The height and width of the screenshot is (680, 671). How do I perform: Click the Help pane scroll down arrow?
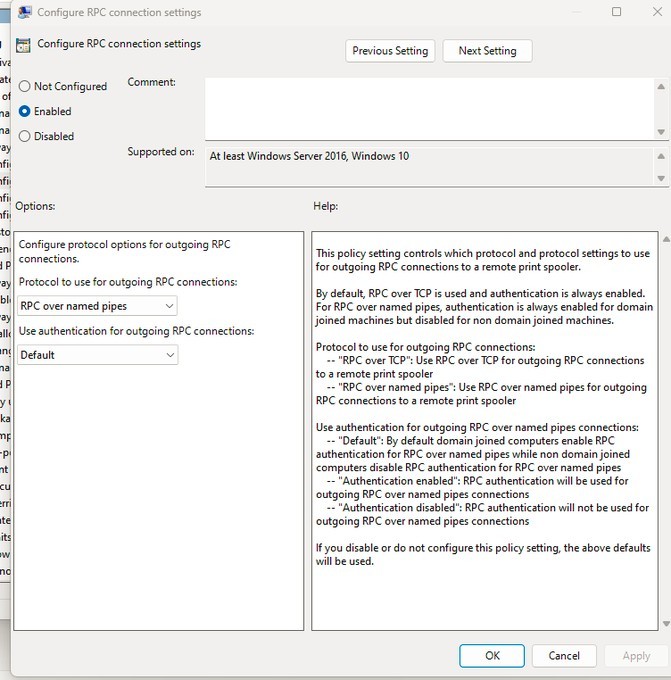[x=665, y=623]
